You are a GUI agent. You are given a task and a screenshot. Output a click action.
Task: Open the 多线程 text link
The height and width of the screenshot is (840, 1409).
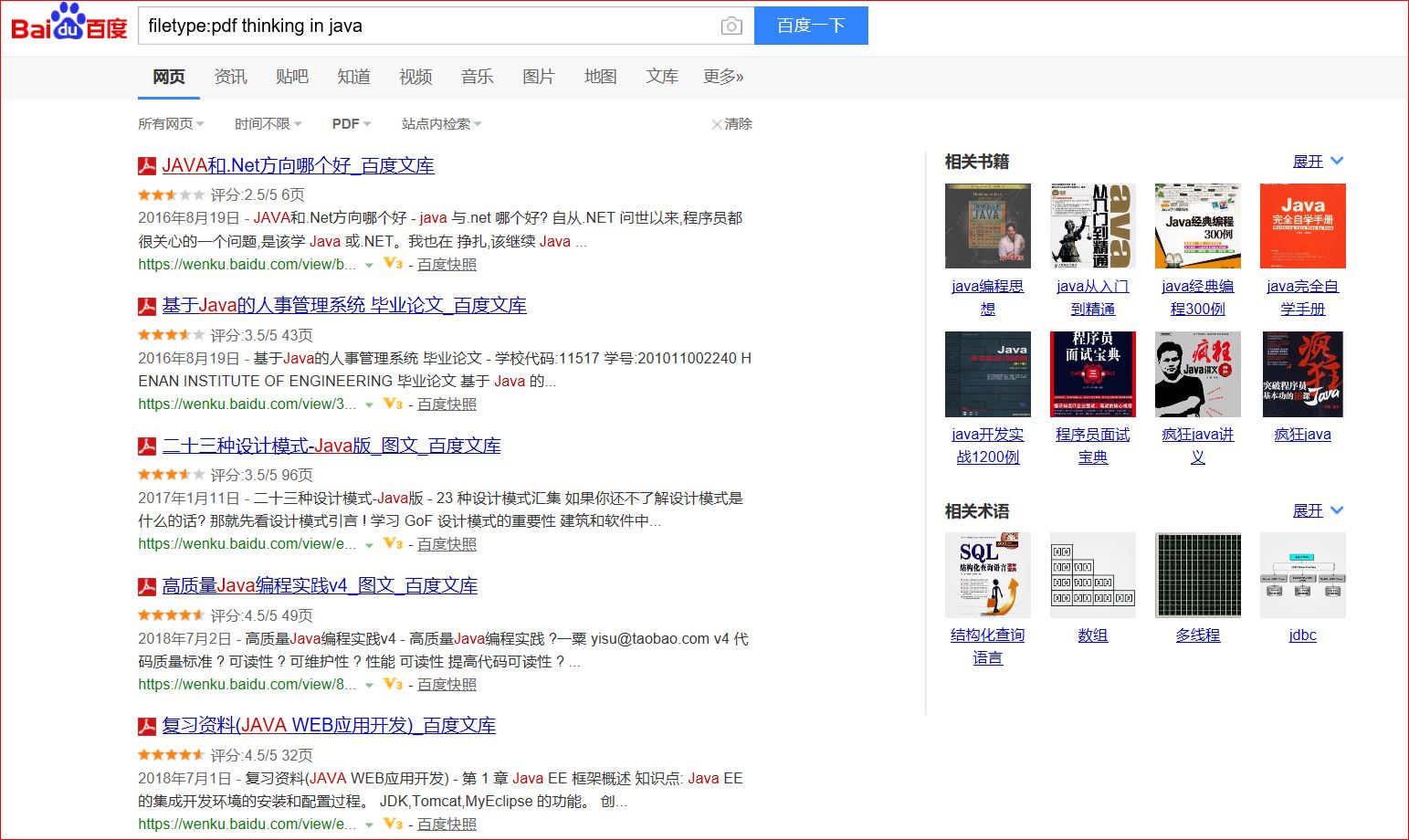[x=1198, y=635]
